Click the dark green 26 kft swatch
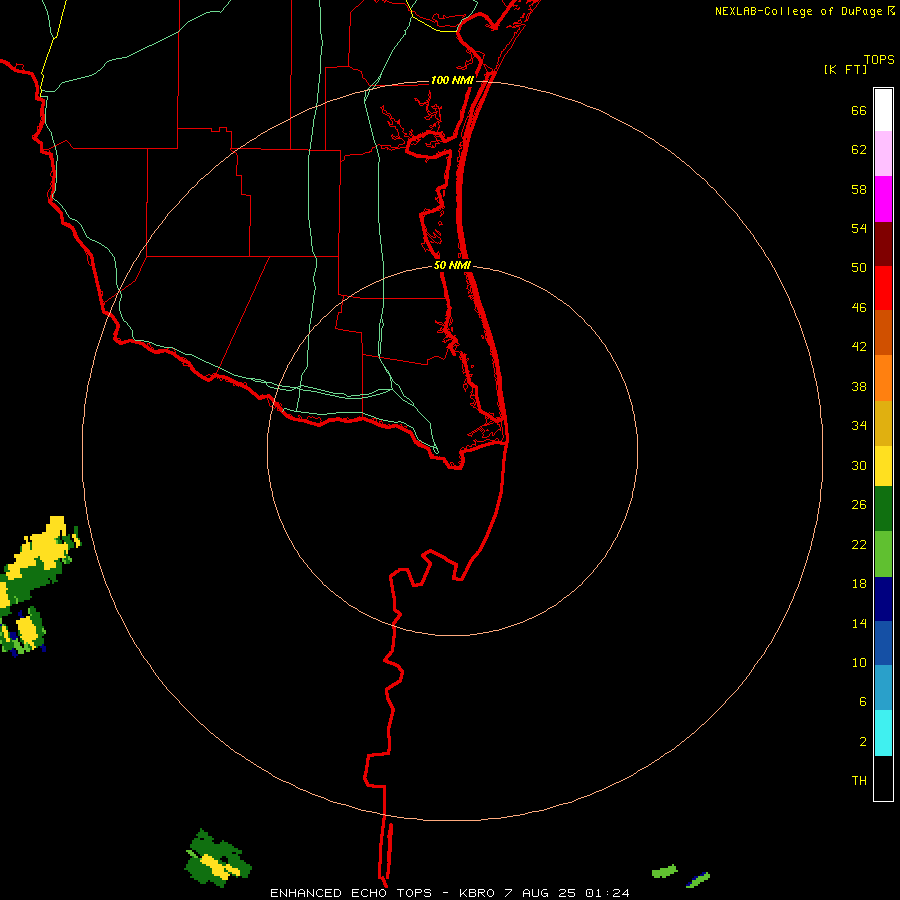This screenshot has width=900, height=900. [883, 509]
